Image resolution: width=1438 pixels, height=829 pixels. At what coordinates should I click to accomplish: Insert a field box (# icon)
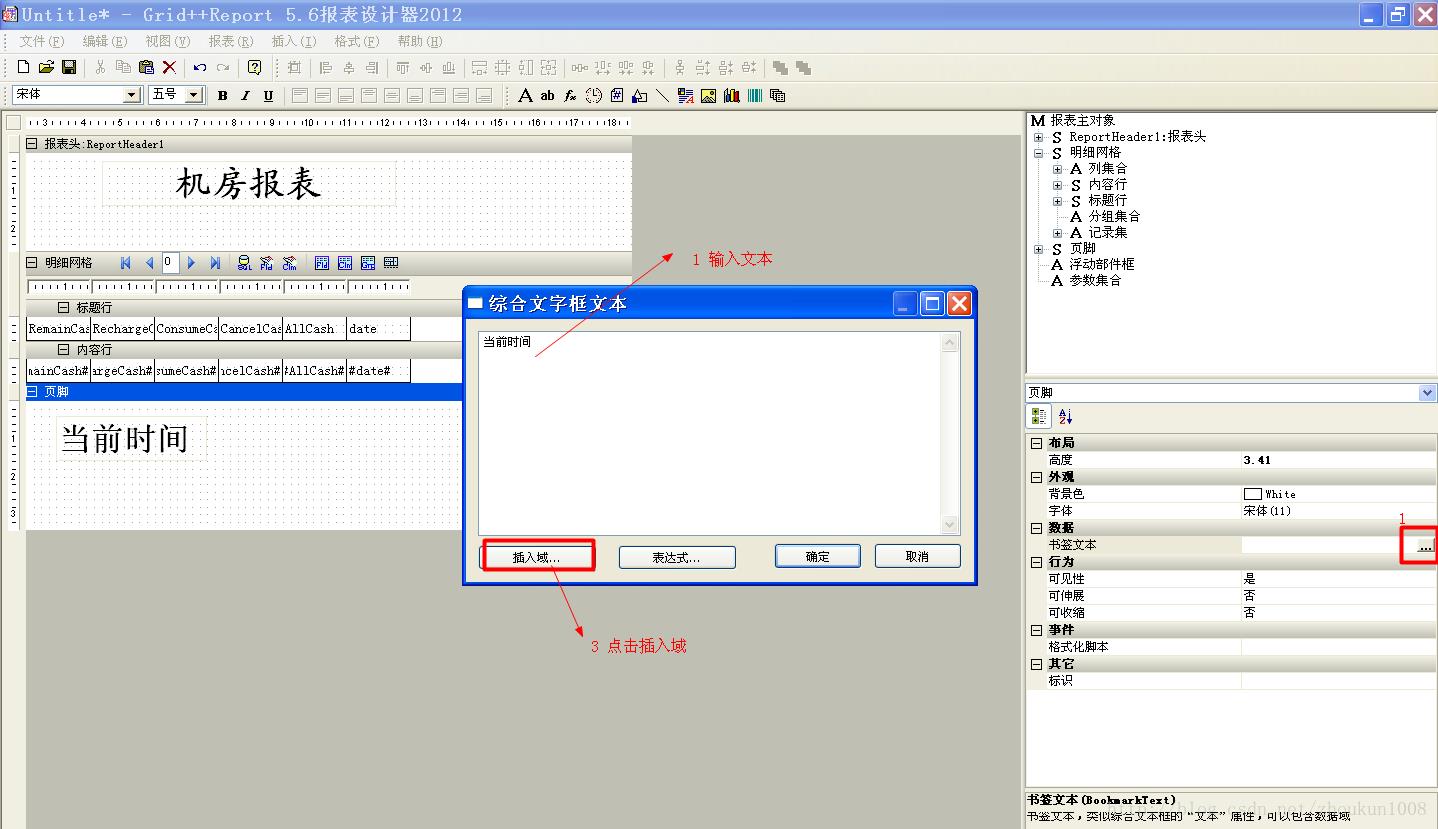point(617,95)
